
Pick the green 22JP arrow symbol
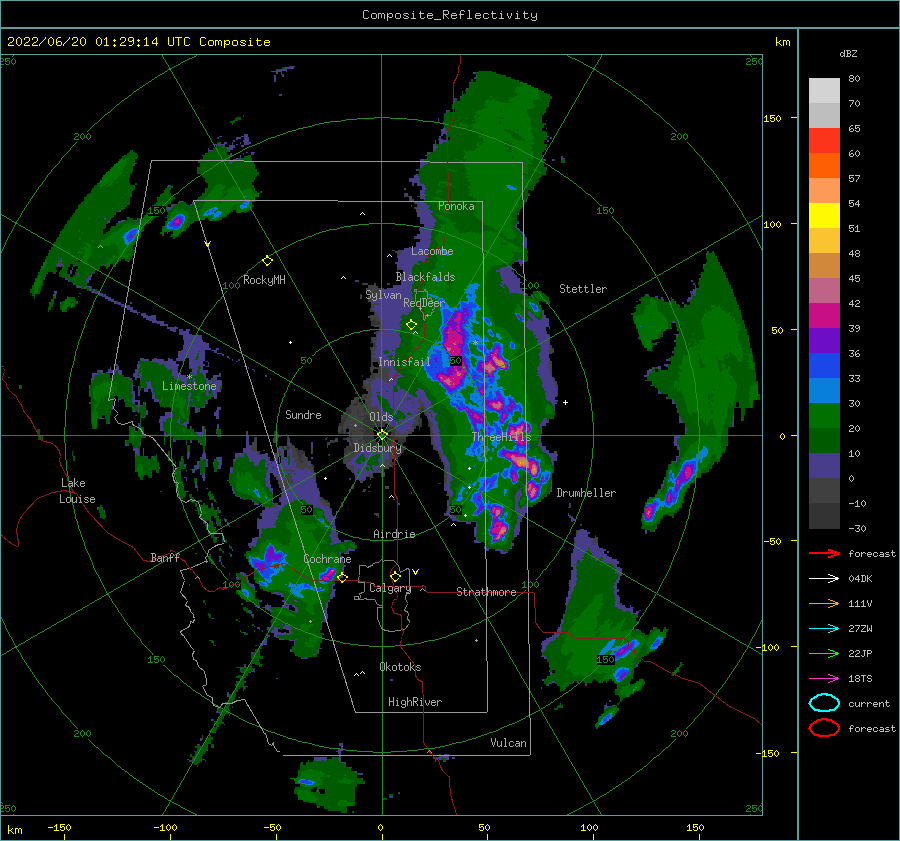824,653
